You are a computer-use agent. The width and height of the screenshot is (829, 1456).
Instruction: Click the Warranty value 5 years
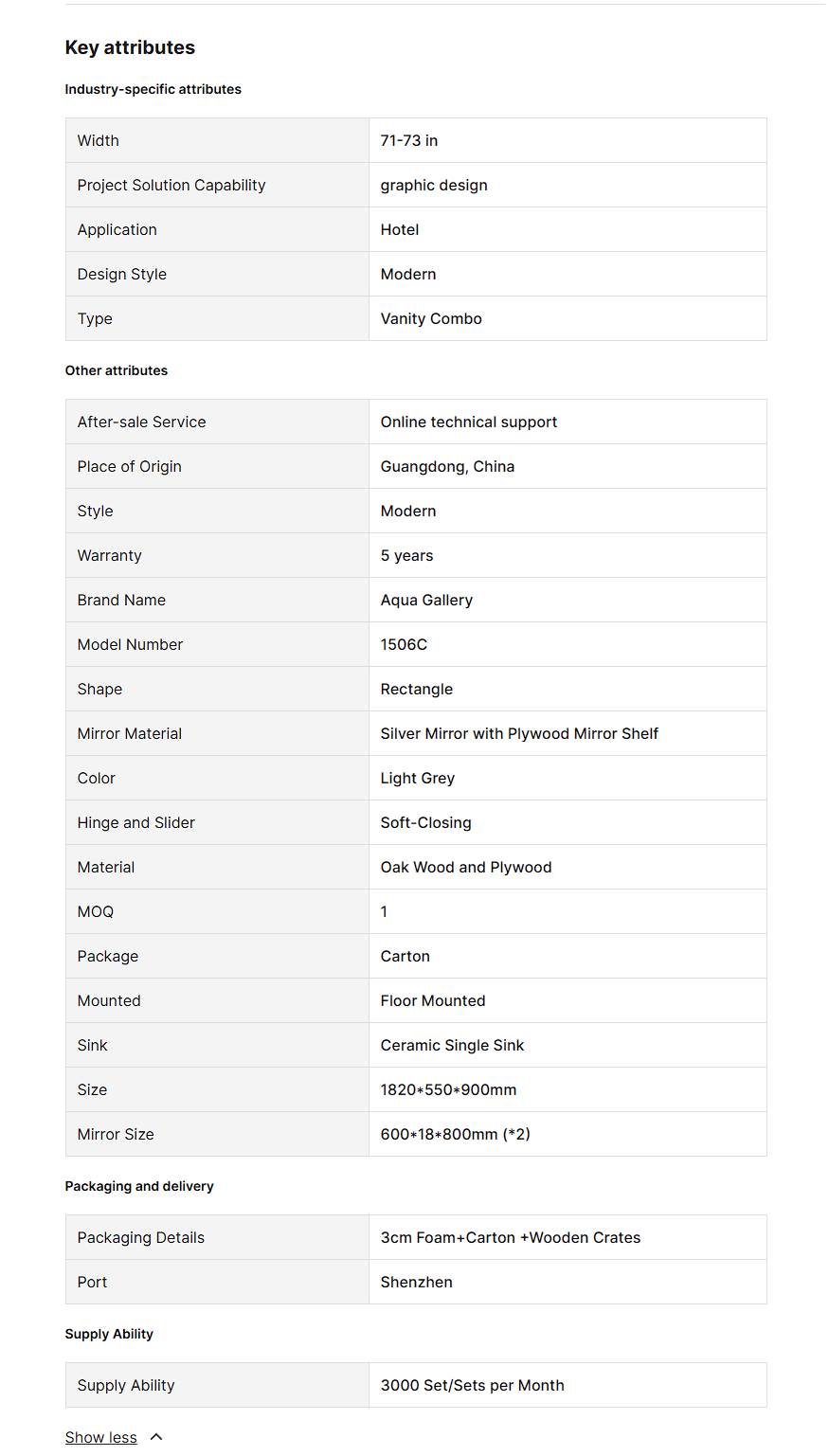click(x=406, y=555)
